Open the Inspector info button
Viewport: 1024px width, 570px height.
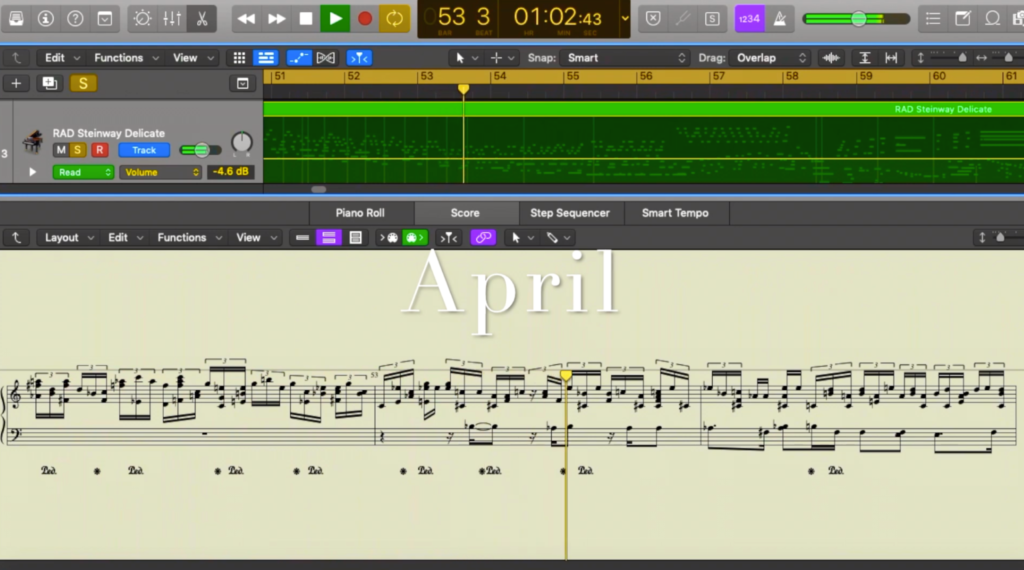point(46,18)
